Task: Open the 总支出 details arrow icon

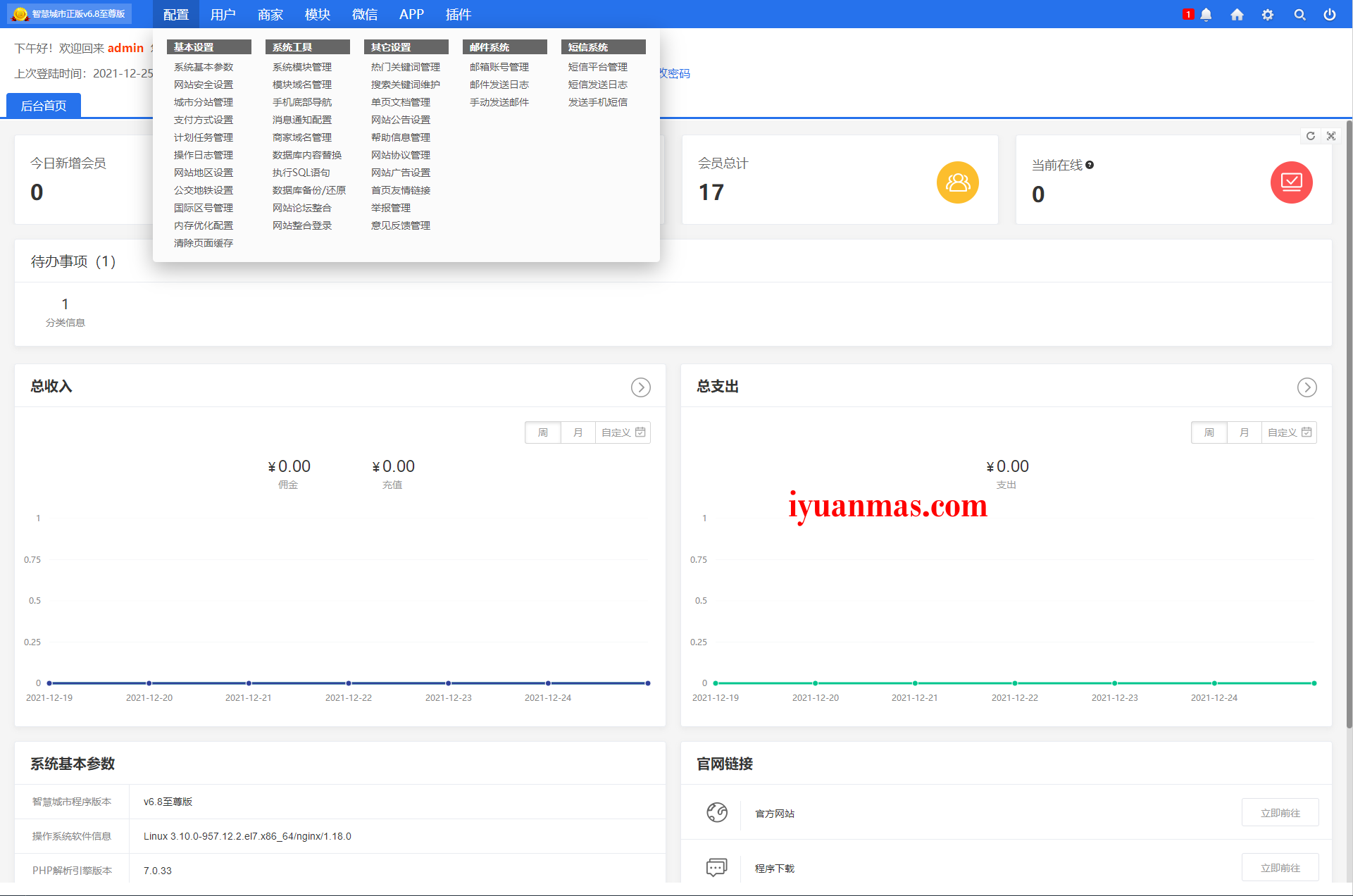Action: click(x=1307, y=387)
